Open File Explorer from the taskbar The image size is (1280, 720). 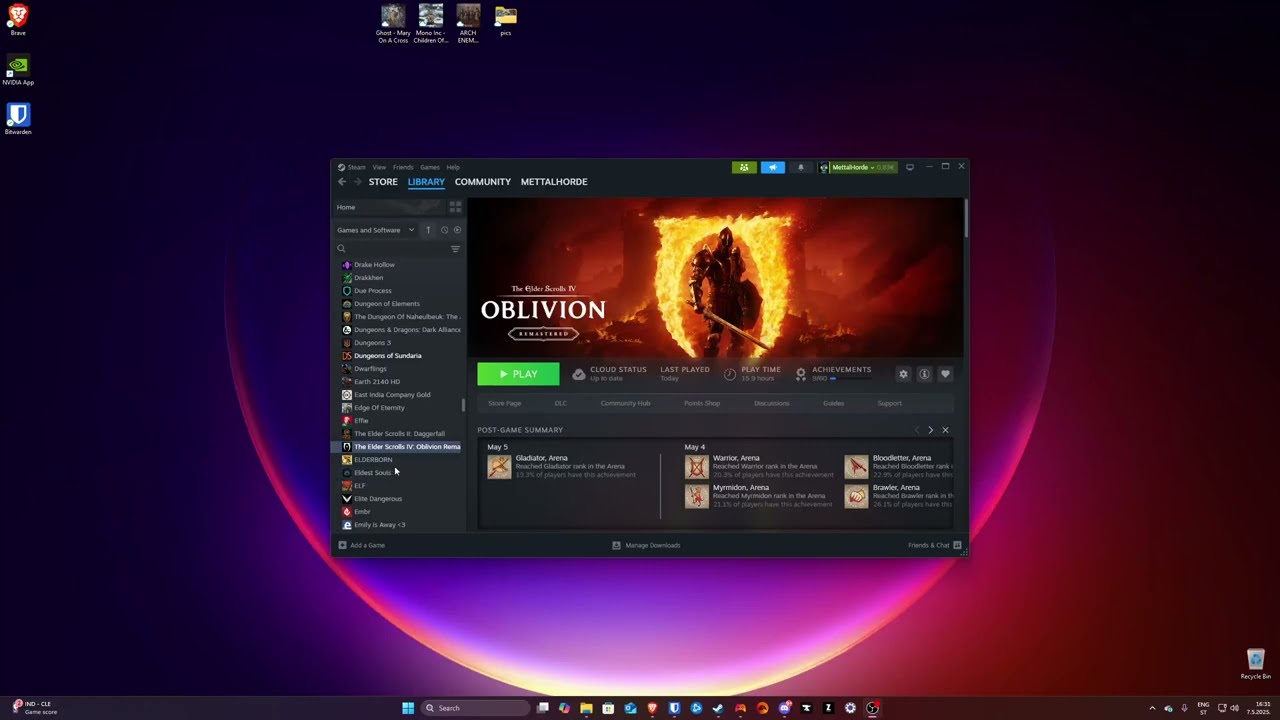(586, 708)
